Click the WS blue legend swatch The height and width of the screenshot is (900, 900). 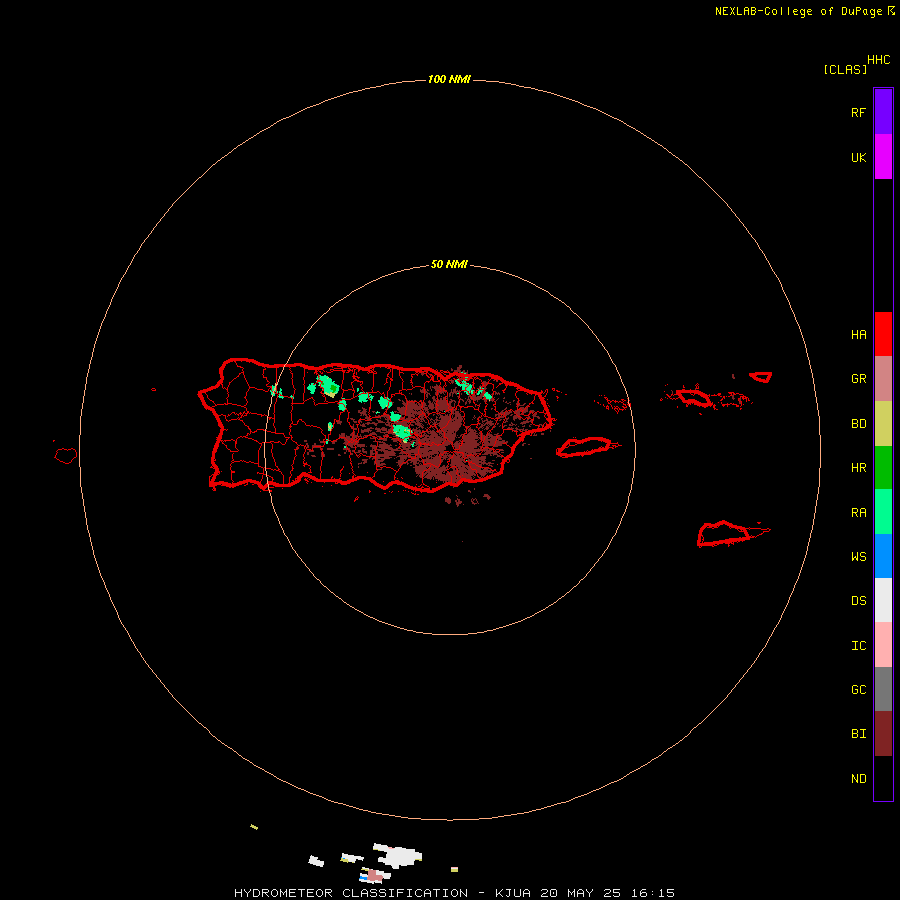tap(883, 556)
